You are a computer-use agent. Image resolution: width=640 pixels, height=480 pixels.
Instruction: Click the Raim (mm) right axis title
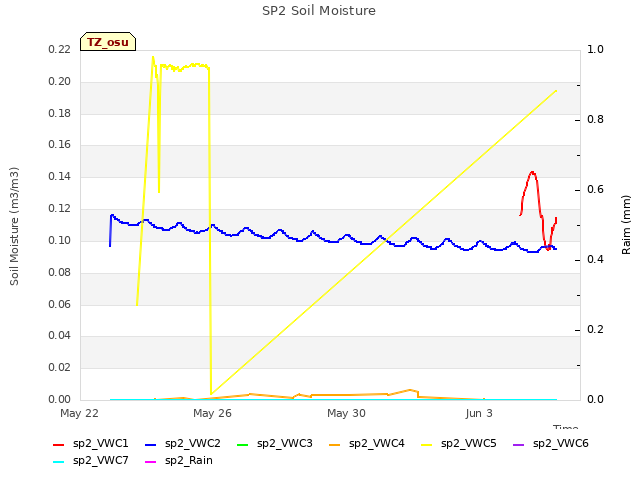[626, 225]
